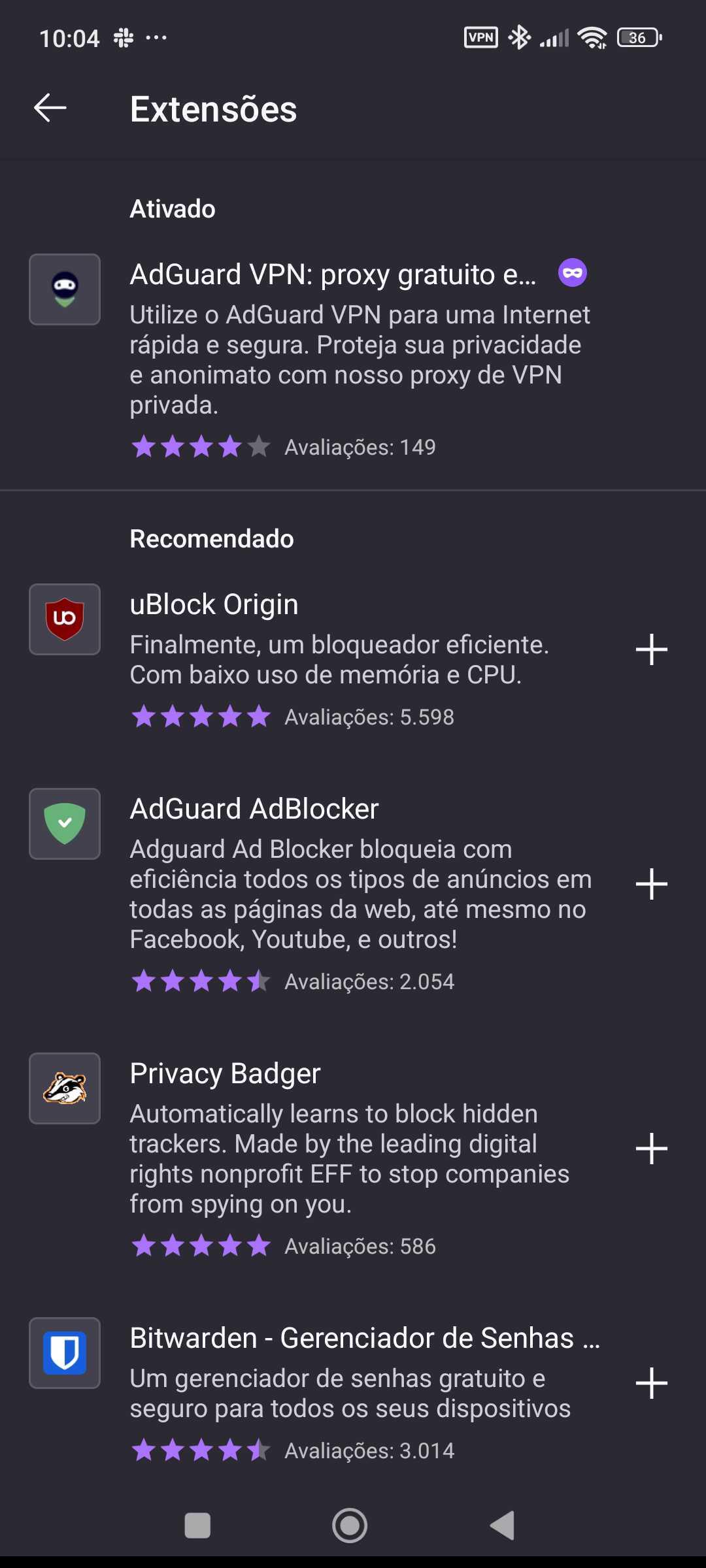Tap uBlock Origin star rating
Screen dimensions: 706x1568
click(201, 717)
